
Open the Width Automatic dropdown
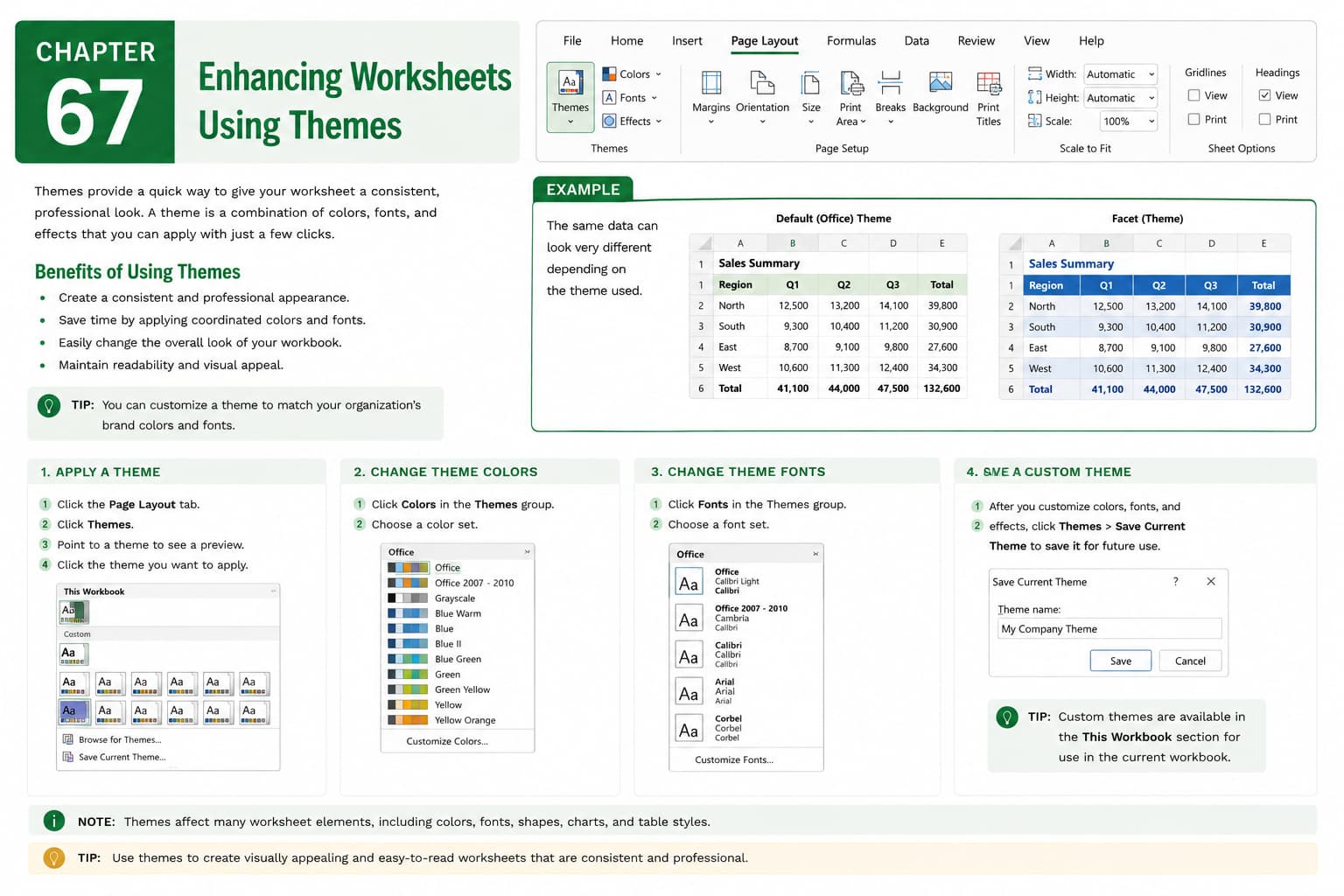pyautogui.click(x=1151, y=74)
